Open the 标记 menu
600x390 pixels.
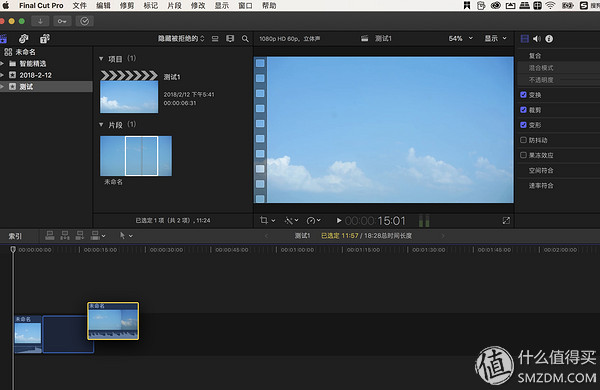pyautogui.click(x=151, y=5)
